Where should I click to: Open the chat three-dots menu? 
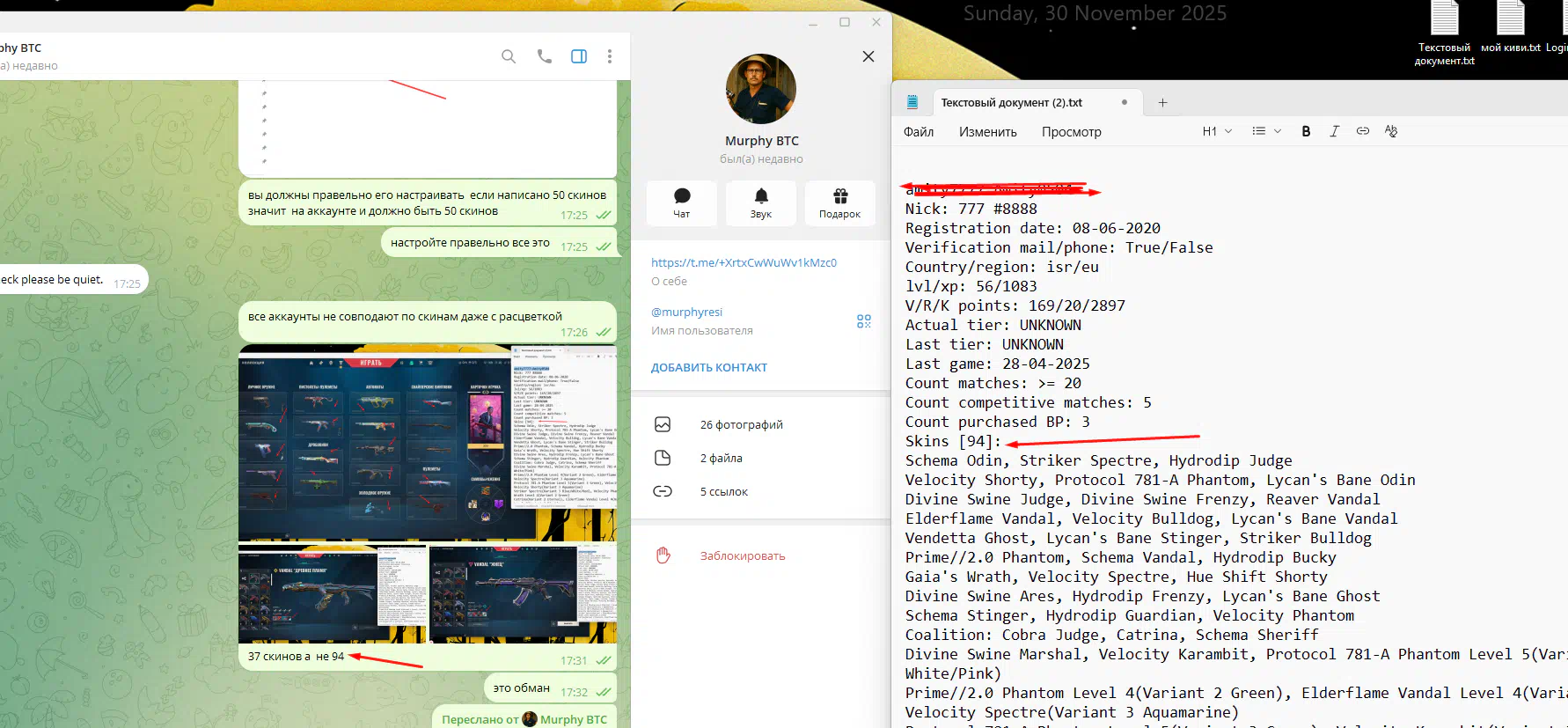[609, 56]
